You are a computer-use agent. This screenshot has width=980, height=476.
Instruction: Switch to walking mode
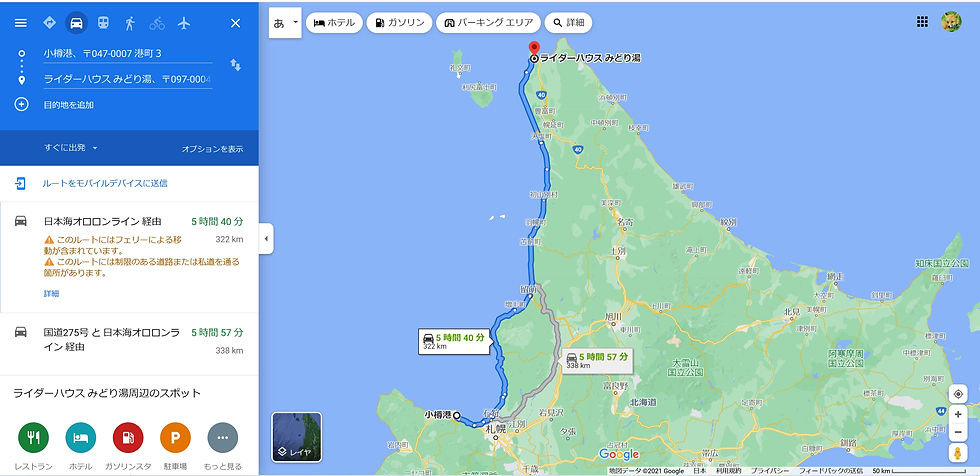click(130, 23)
